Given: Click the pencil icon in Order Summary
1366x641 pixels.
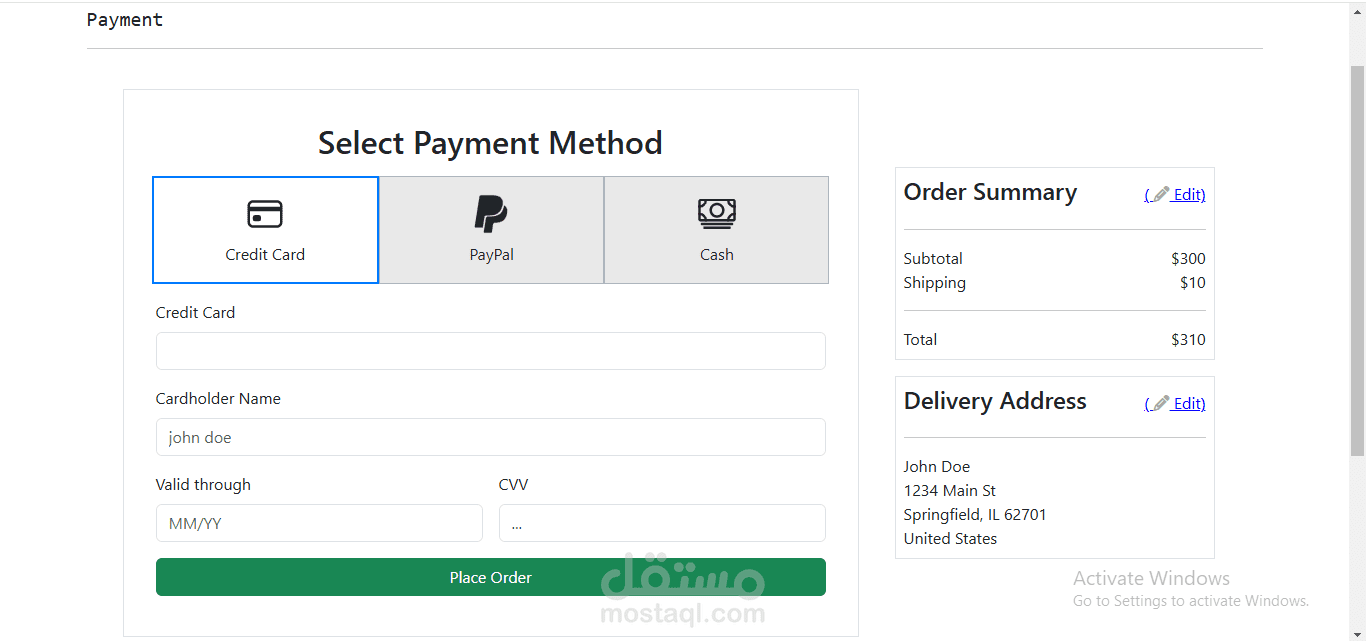Looking at the screenshot, I should point(1160,195).
